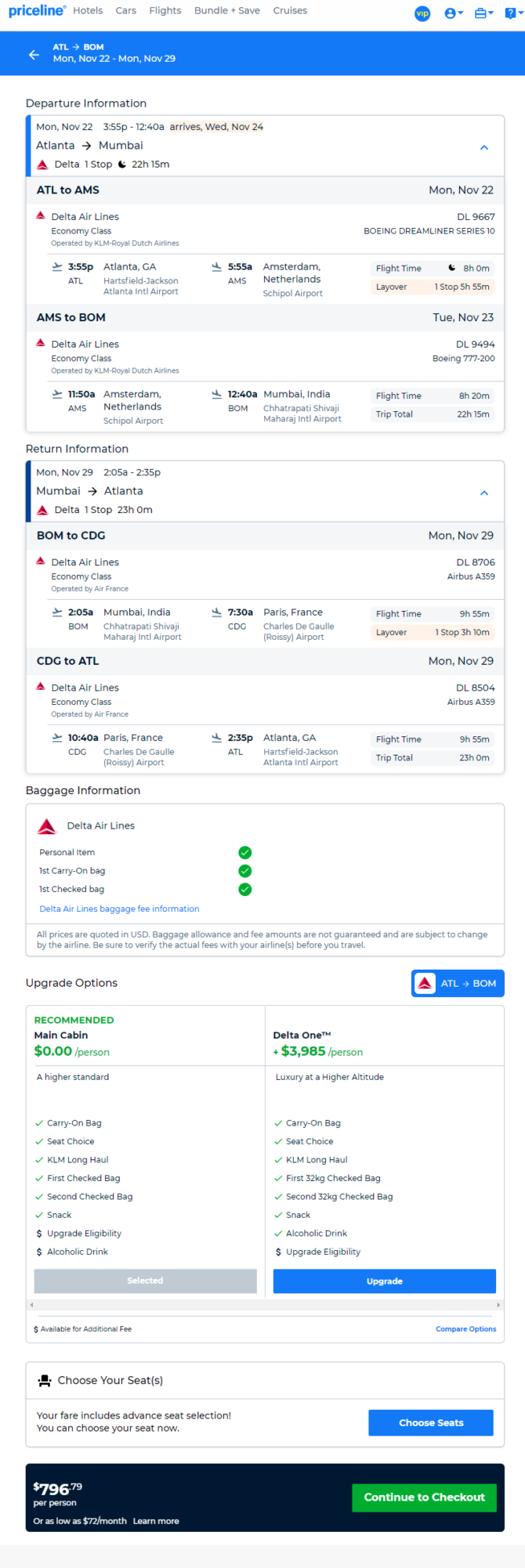Go back using the header arrow
525x1568 pixels.
tap(34, 54)
